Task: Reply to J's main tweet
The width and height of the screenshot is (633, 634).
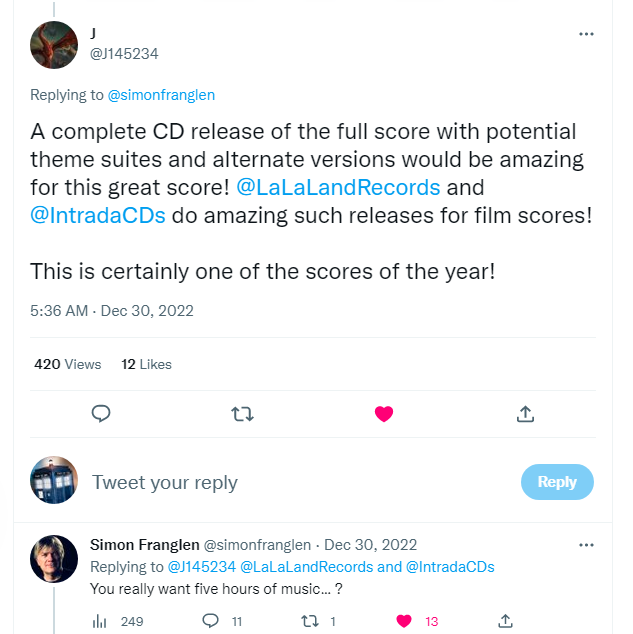Action: pos(100,413)
